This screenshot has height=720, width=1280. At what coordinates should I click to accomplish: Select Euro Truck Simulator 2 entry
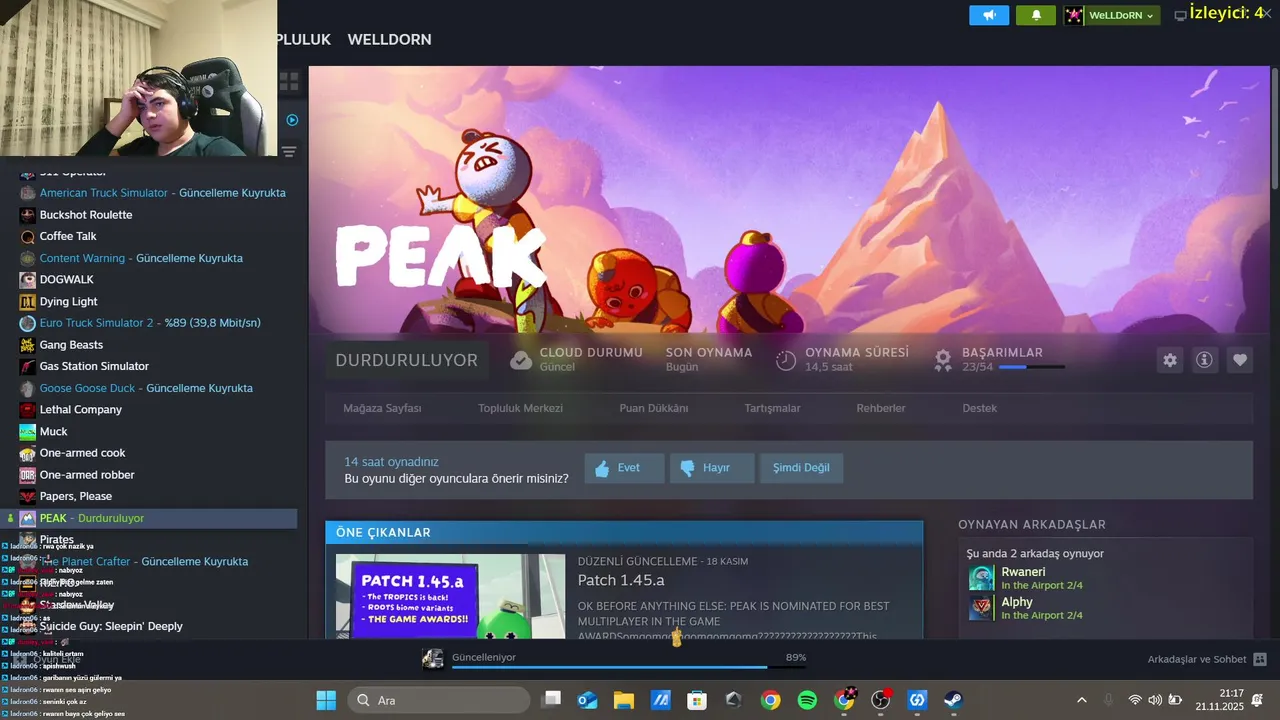150,323
